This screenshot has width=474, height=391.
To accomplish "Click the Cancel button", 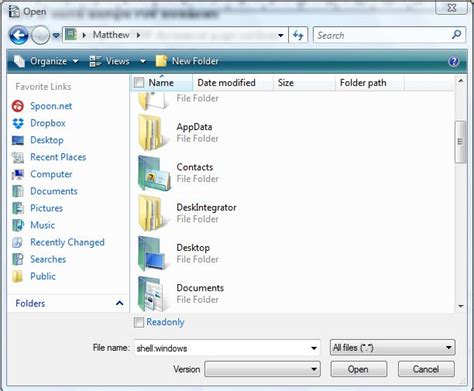I will coord(426,369).
